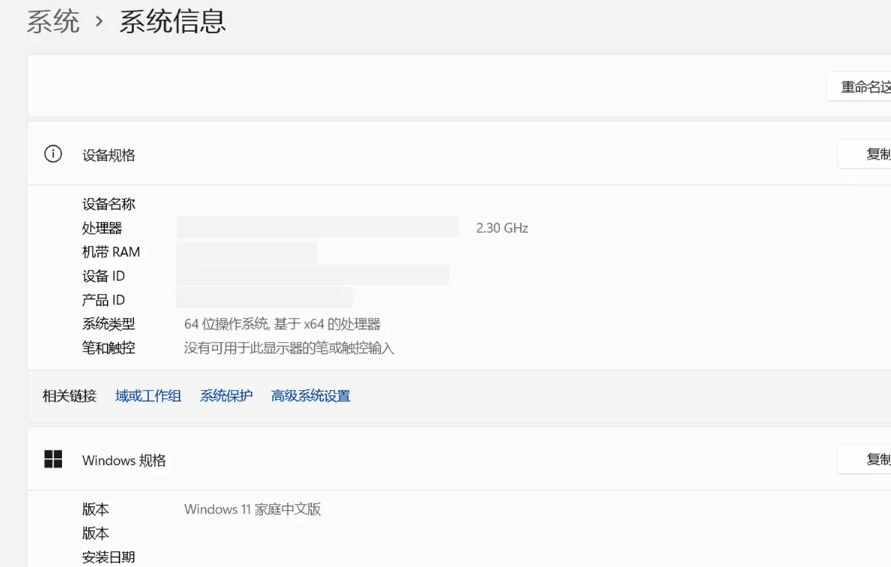Click the info icon beside 设备规格
The image size is (891, 567).
[53, 154]
